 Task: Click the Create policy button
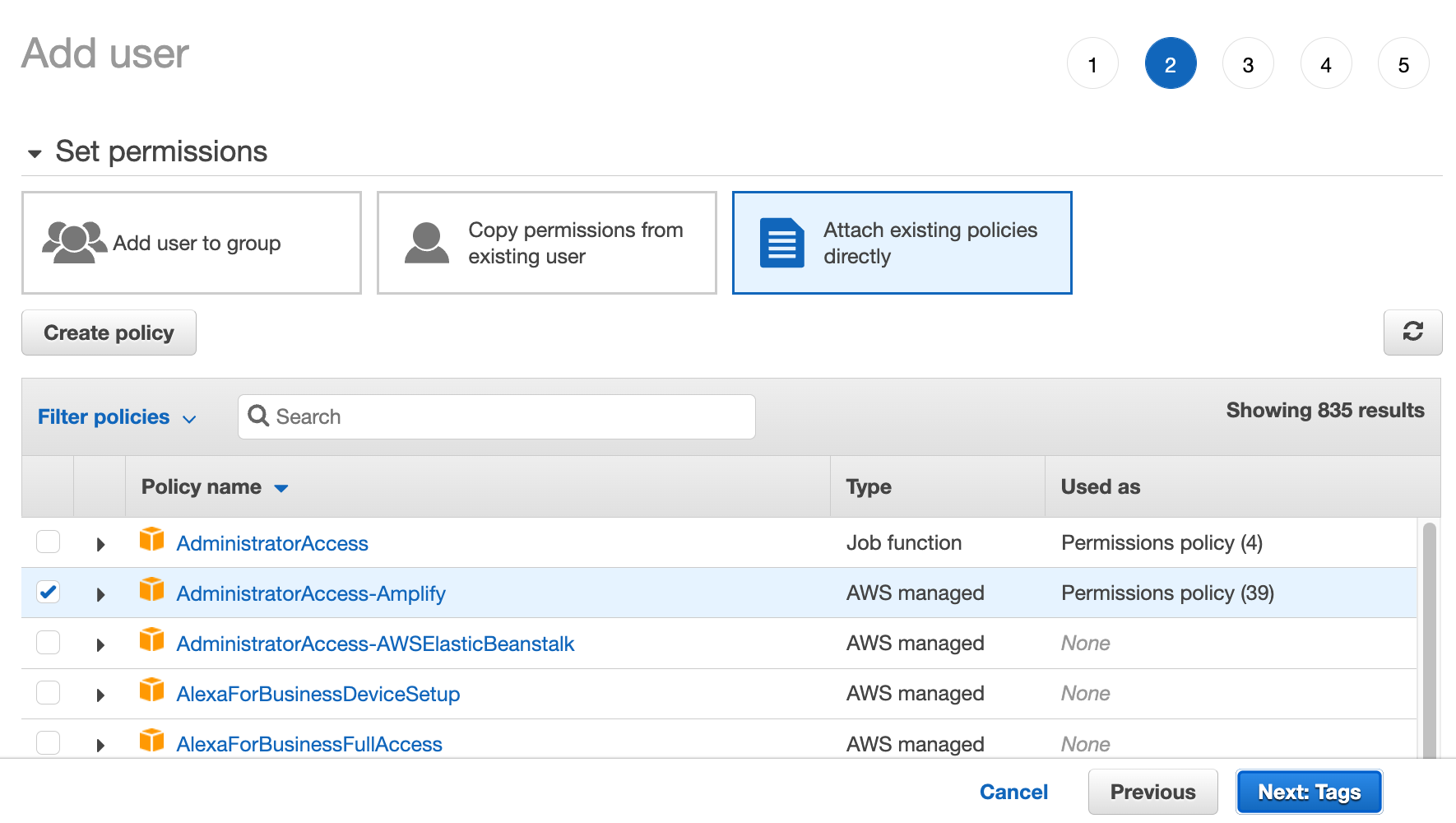[109, 332]
